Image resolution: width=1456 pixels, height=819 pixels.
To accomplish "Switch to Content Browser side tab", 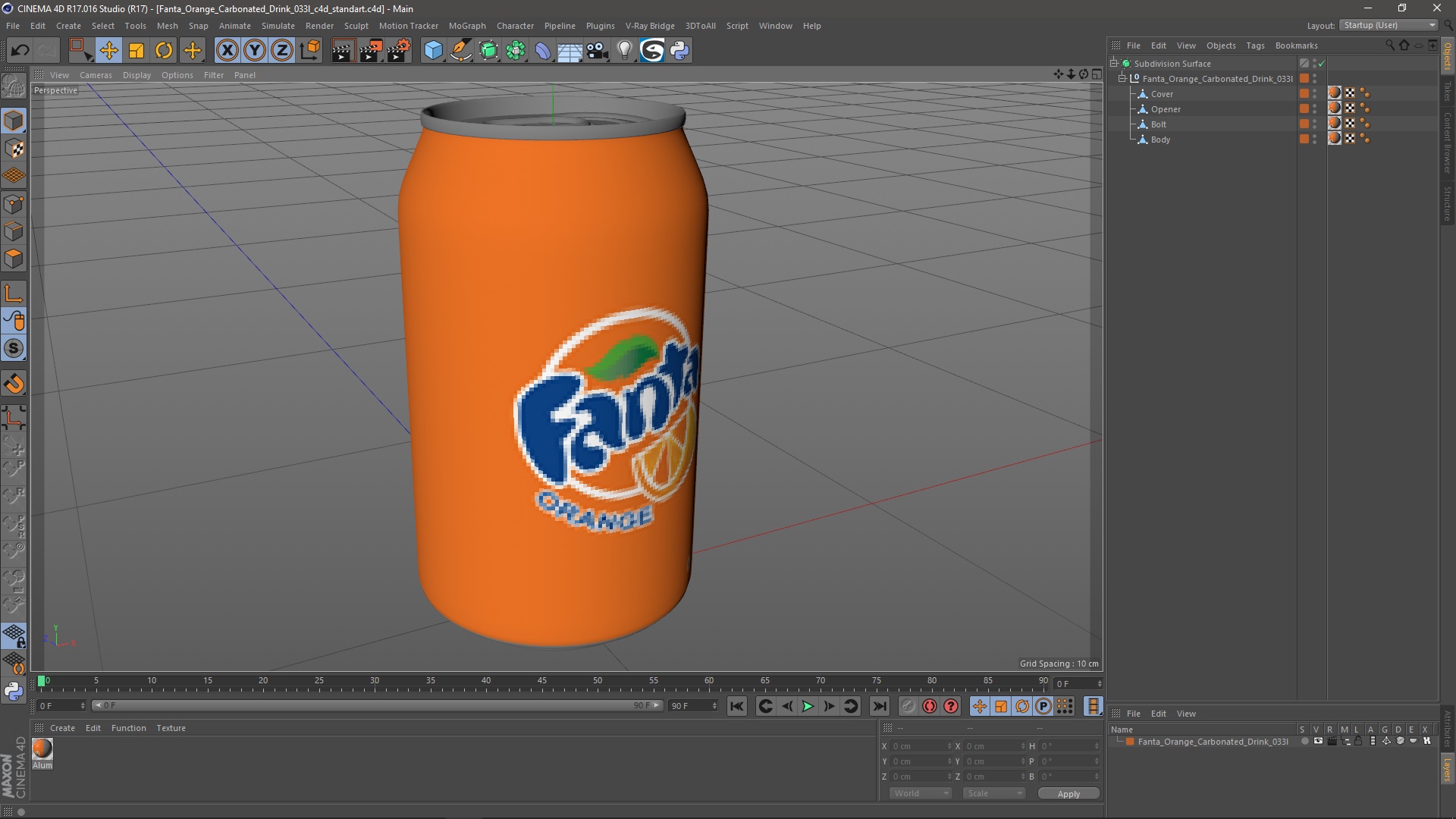I will pos(1448,143).
